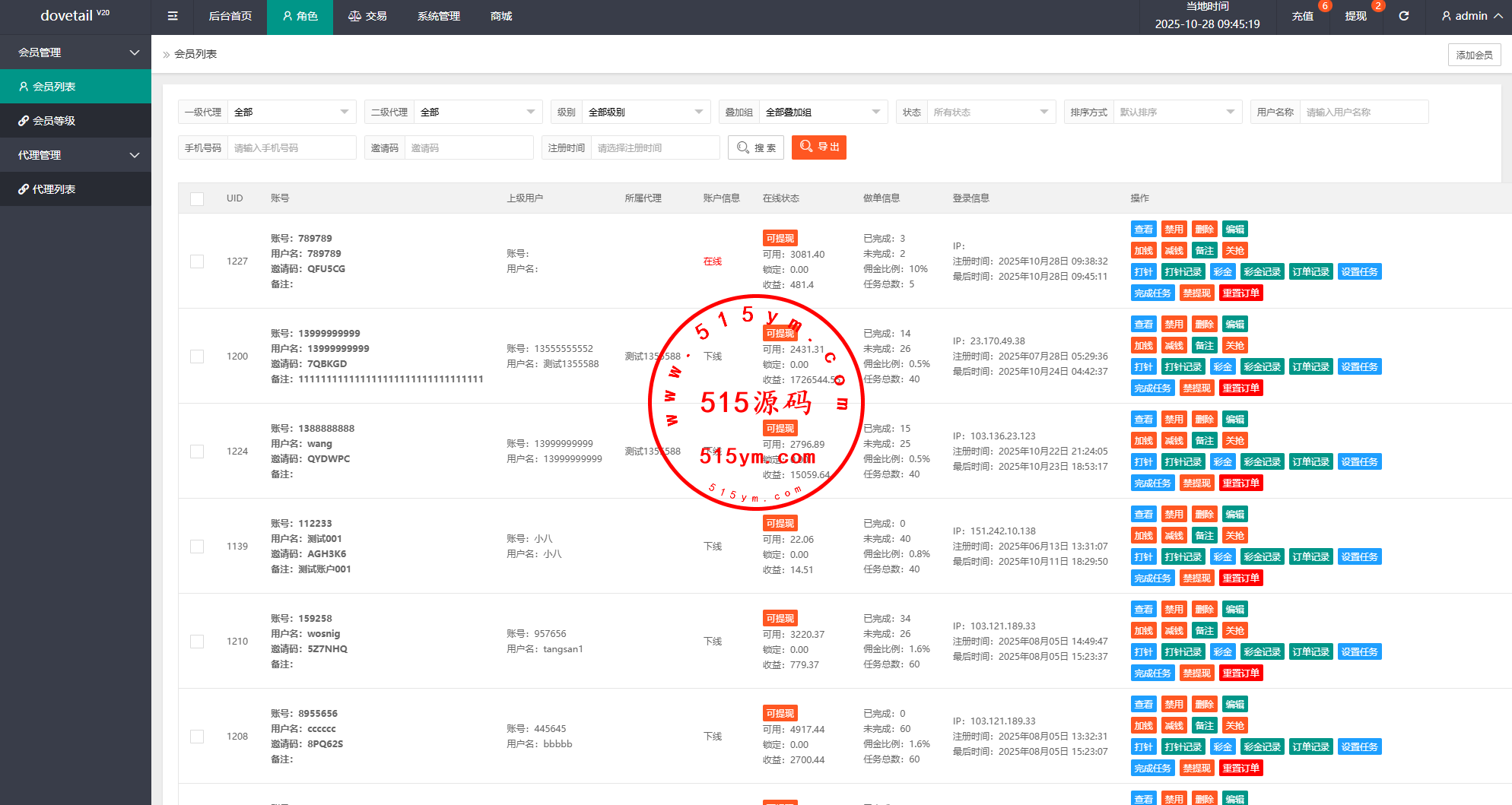Click the 添加会员 button
The image size is (1512, 805).
pos(1474,55)
